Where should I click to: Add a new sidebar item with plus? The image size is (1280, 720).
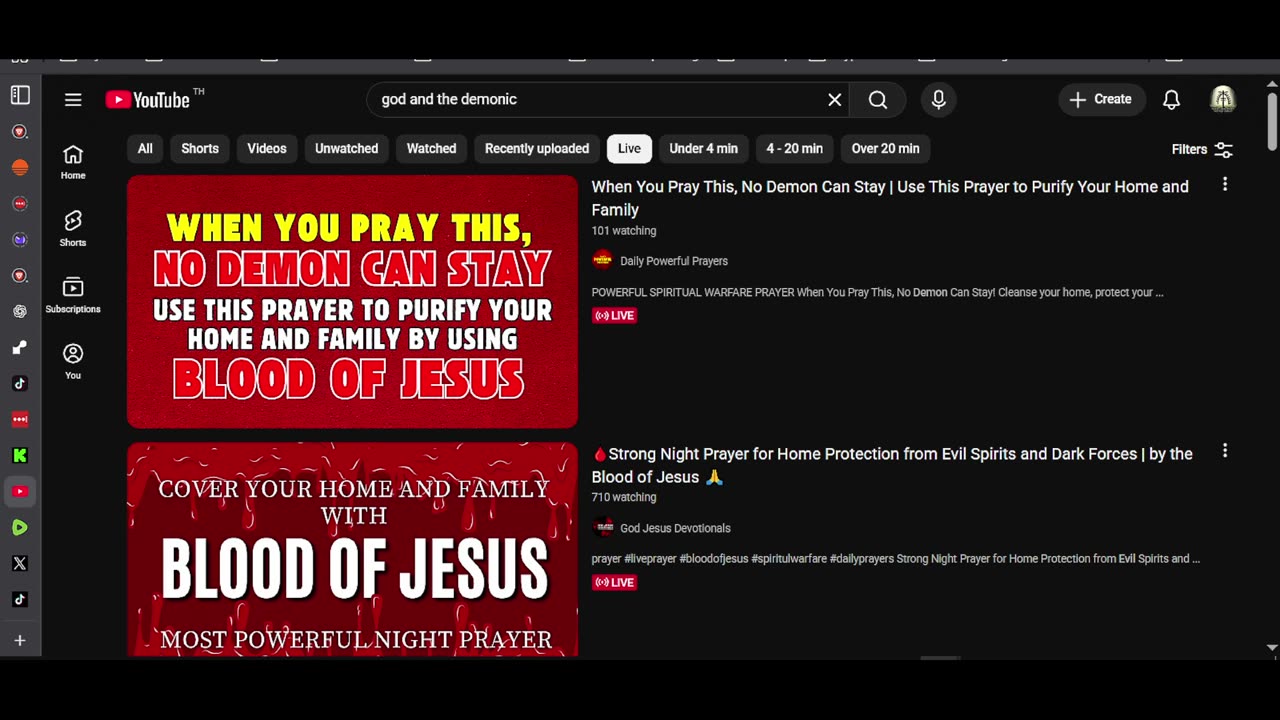pos(20,640)
